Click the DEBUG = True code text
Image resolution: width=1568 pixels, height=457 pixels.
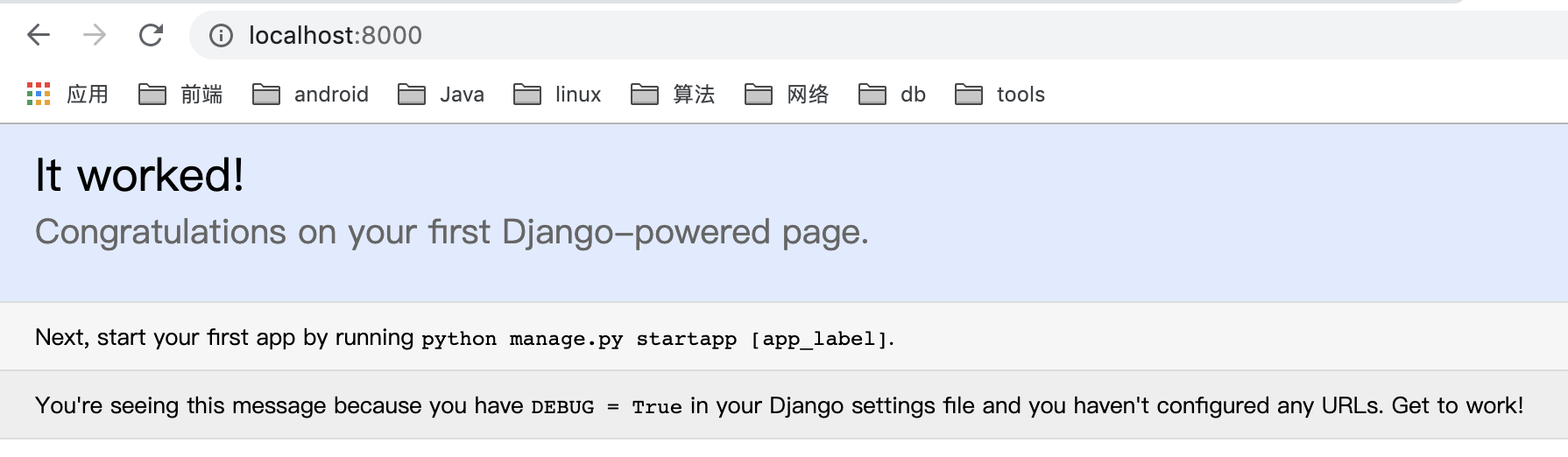606,407
